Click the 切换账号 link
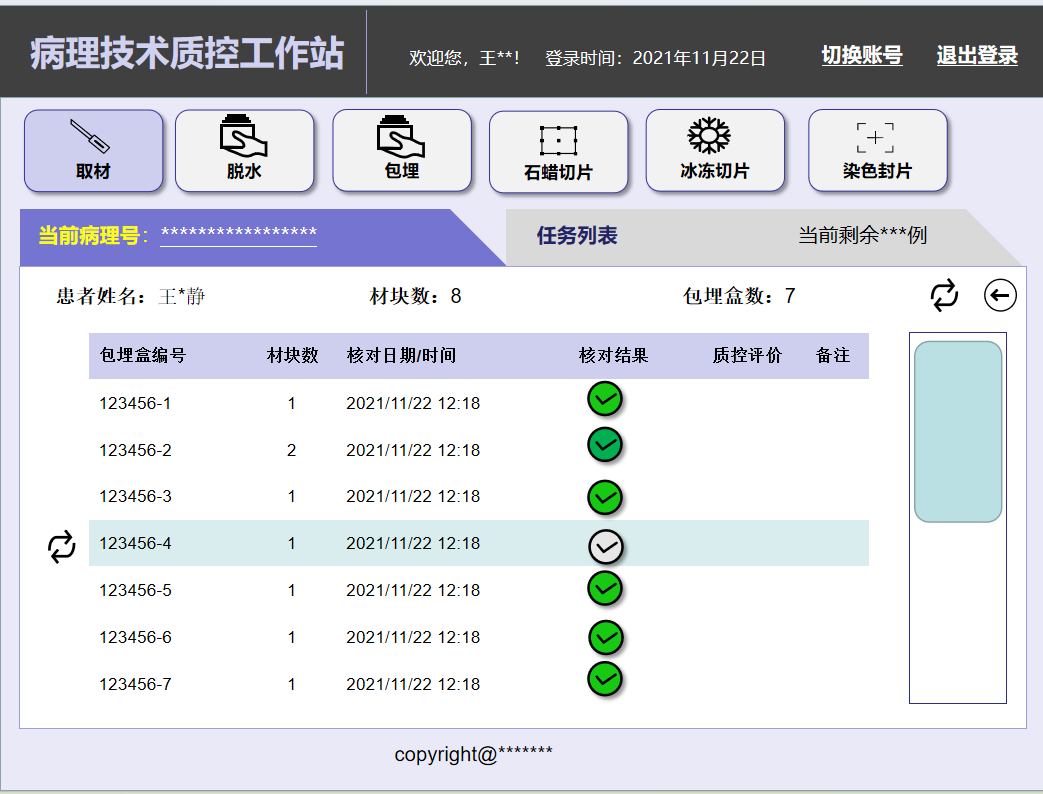Image resolution: width=1043 pixels, height=794 pixels. coord(861,56)
